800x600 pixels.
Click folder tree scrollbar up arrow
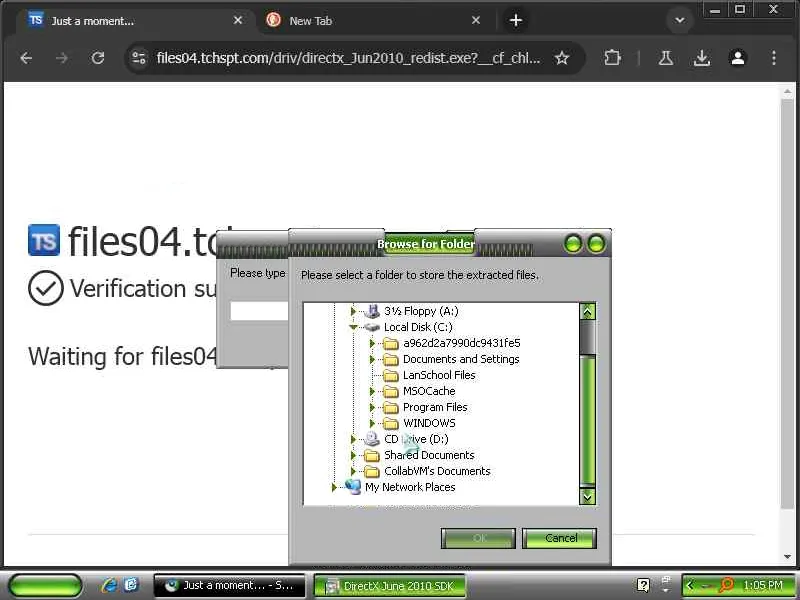pos(588,311)
